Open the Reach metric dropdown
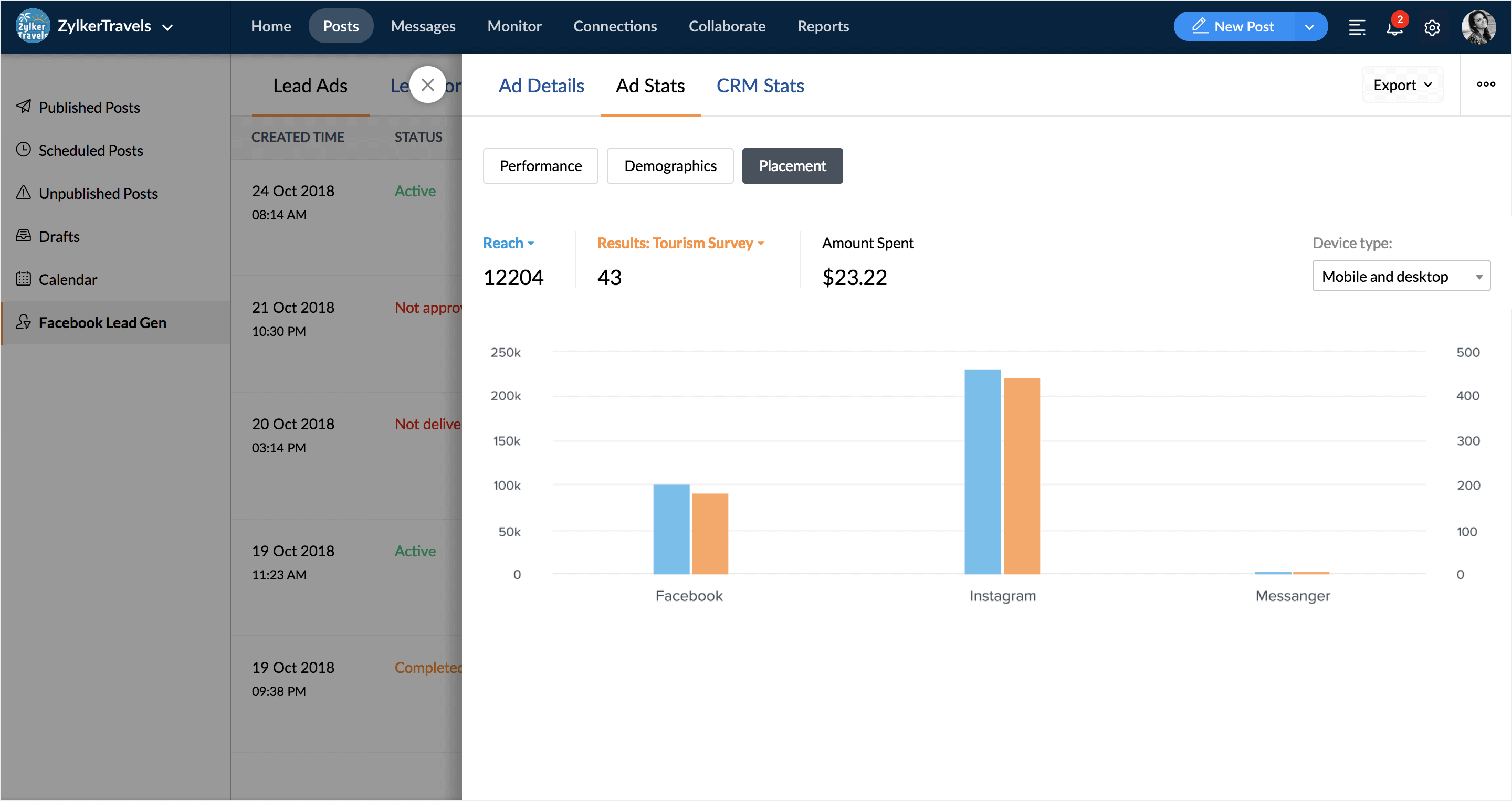1512x801 pixels. click(508, 243)
